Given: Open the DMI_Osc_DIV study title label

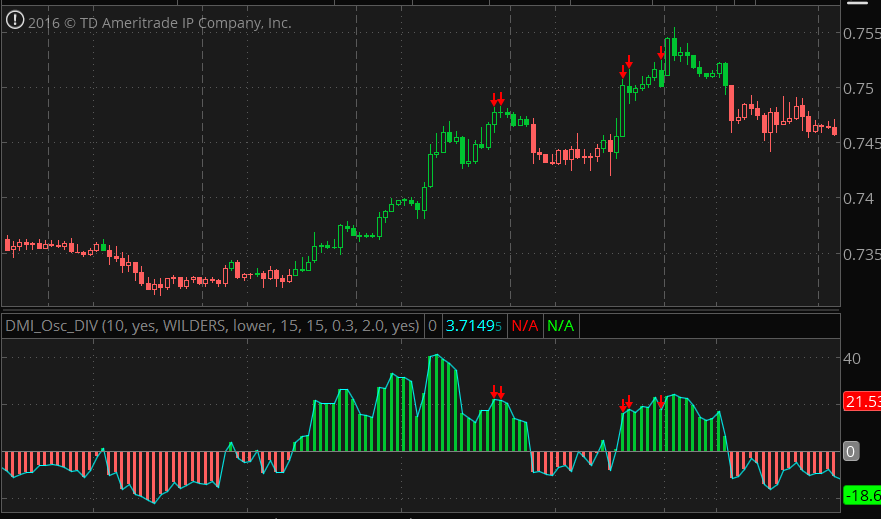Looking at the screenshot, I should point(212,326).
